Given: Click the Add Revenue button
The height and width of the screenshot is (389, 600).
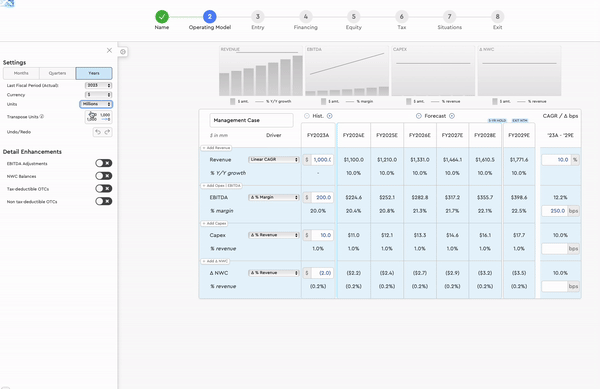Looking at the screenshot, I should (x=216, y=148).
